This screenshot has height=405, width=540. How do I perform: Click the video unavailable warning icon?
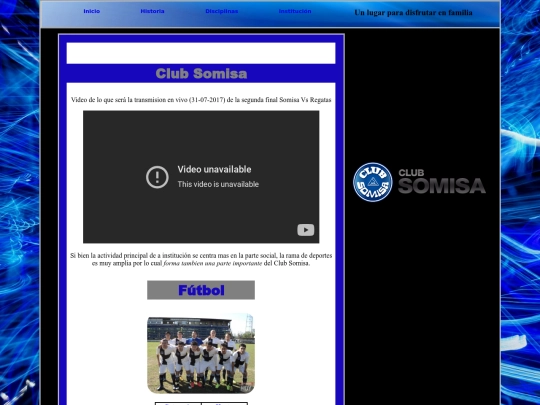click(x=157, y=177)
